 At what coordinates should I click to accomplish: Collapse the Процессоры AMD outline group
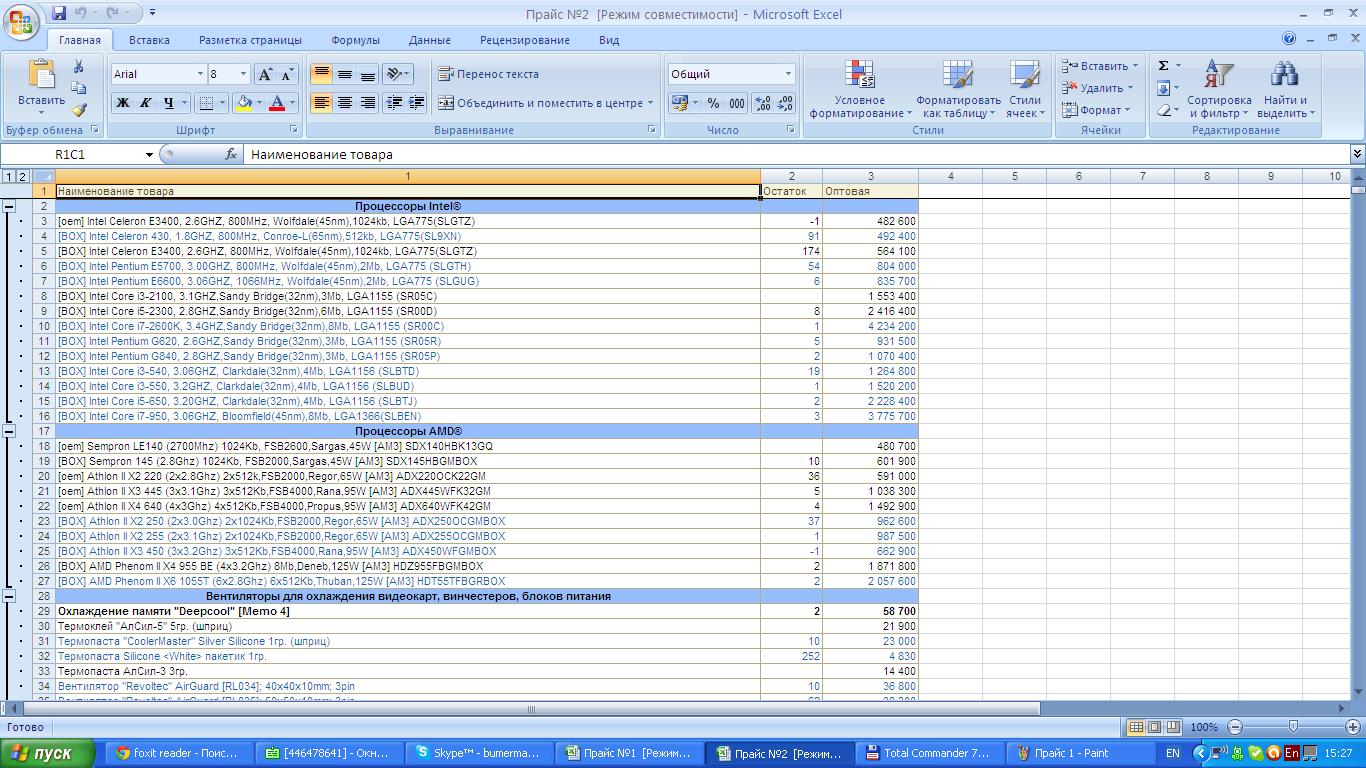click(9, 432)
